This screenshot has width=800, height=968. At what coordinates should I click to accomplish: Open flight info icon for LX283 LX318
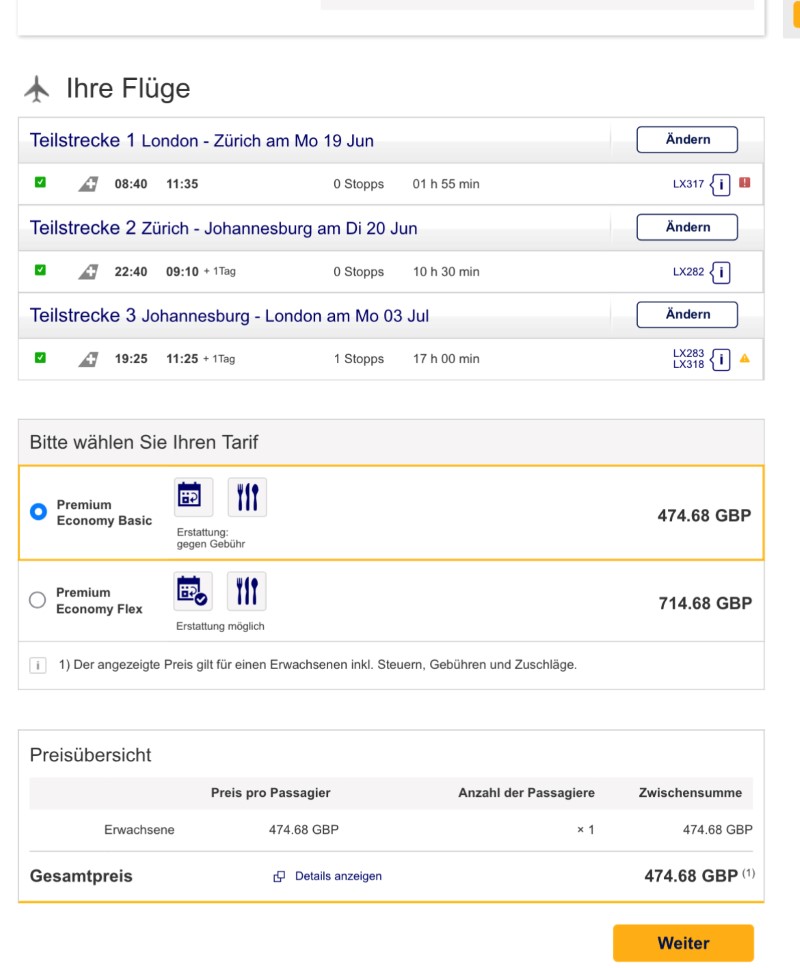(720, 359)
